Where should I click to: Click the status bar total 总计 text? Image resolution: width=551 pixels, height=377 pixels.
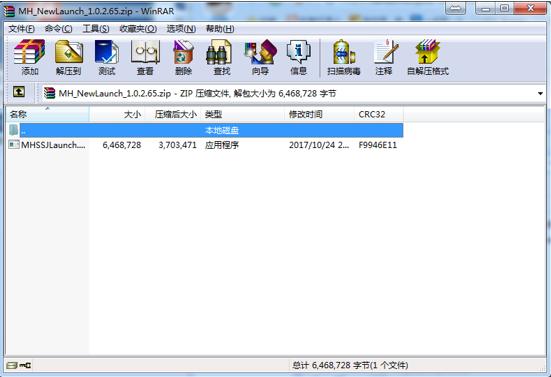[350, 365]
